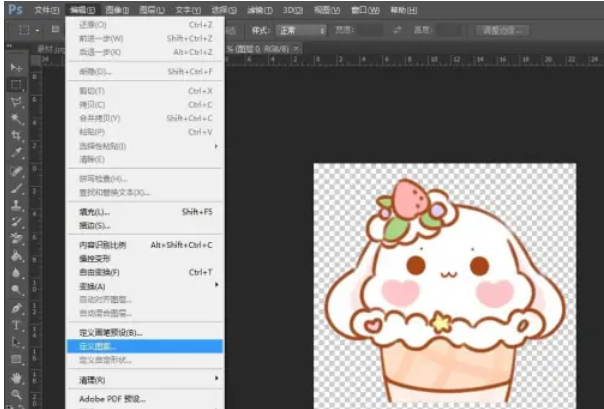604x409 pixels.
Task: Open the 样式 dropdown in options bar
Action: 301,31
